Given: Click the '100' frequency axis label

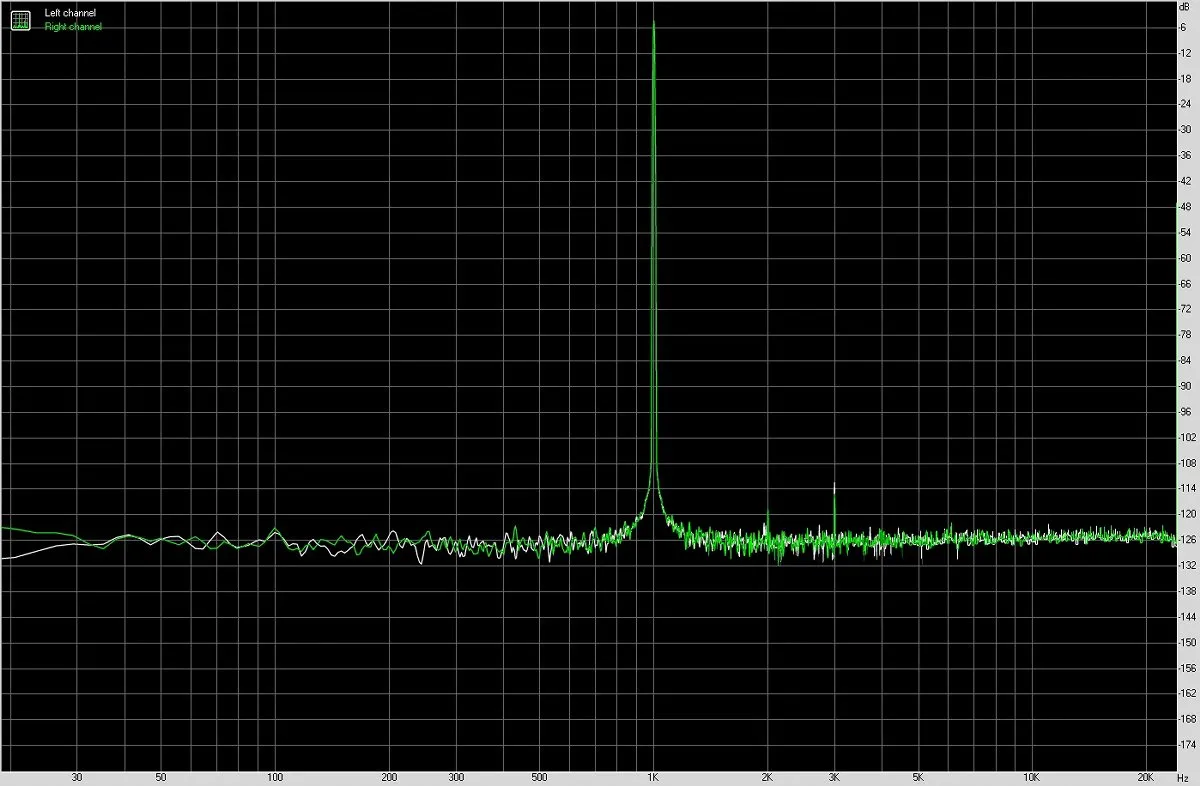Looking at the screenshot, I should tap(276, 777).
